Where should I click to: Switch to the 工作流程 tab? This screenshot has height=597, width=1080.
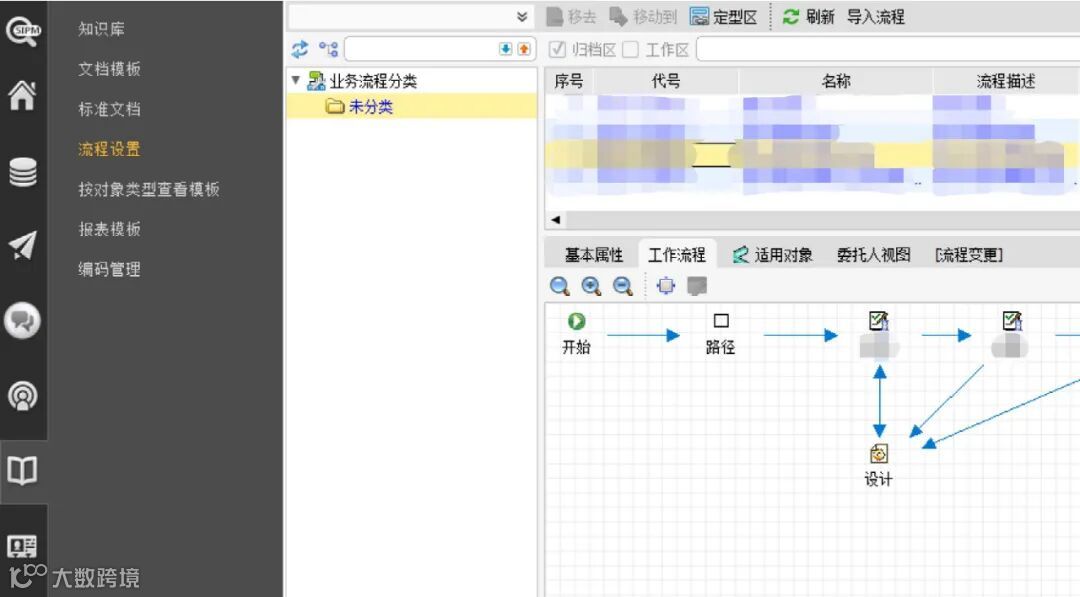tap(677, 255)
